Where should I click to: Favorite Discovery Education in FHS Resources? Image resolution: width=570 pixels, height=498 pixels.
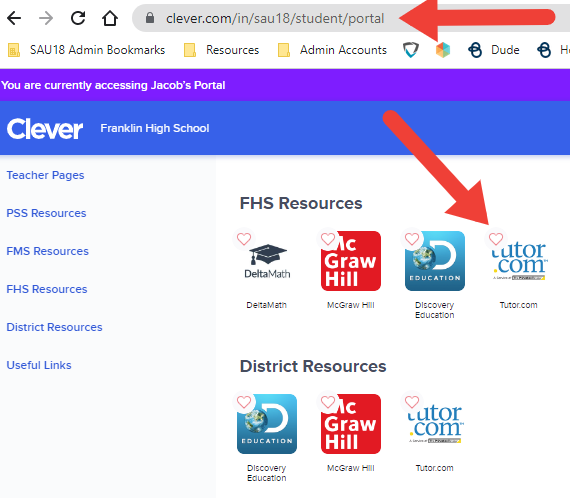[x=412, y=239]
